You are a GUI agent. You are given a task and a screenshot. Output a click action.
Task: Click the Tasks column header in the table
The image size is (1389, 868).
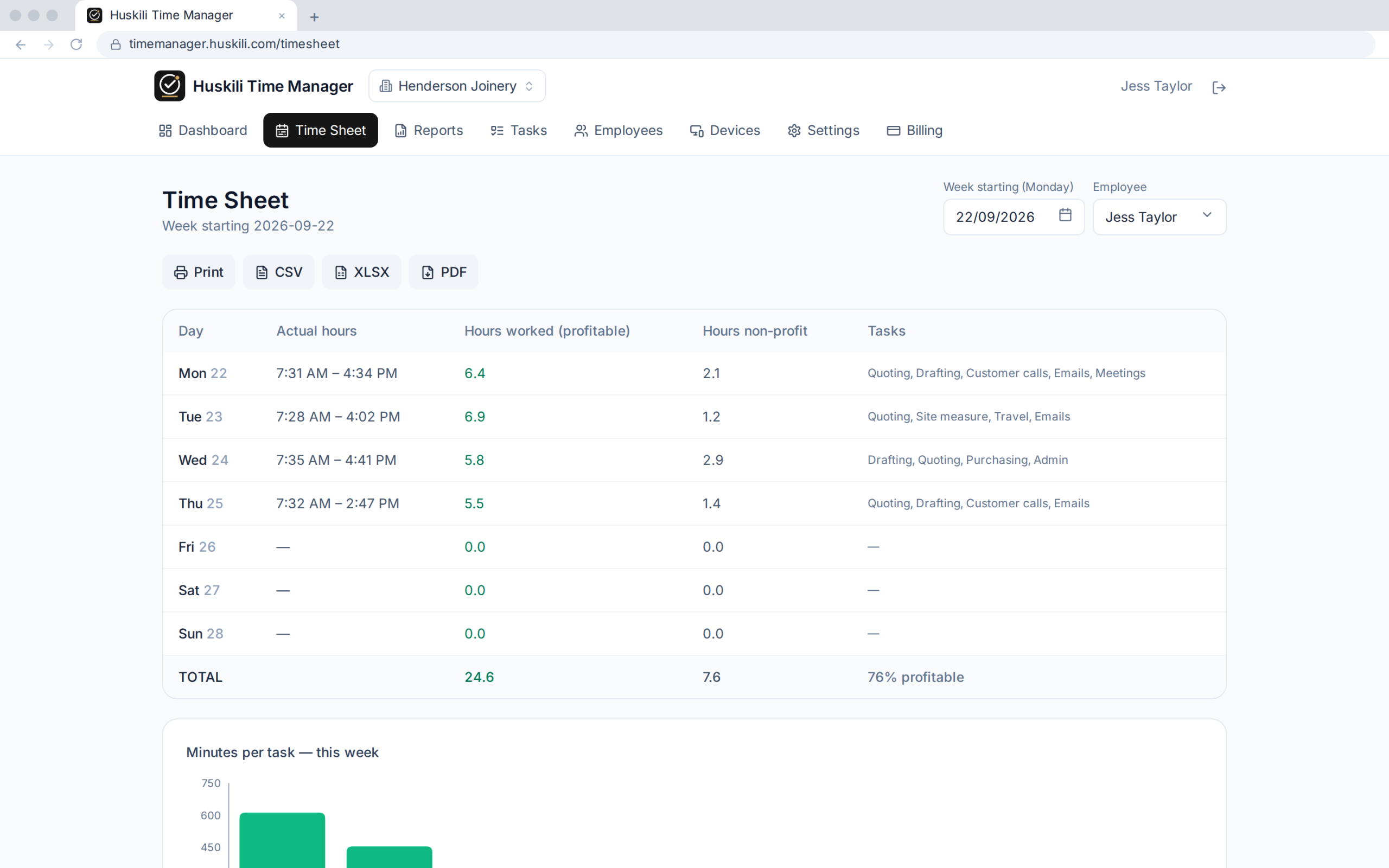886,331
